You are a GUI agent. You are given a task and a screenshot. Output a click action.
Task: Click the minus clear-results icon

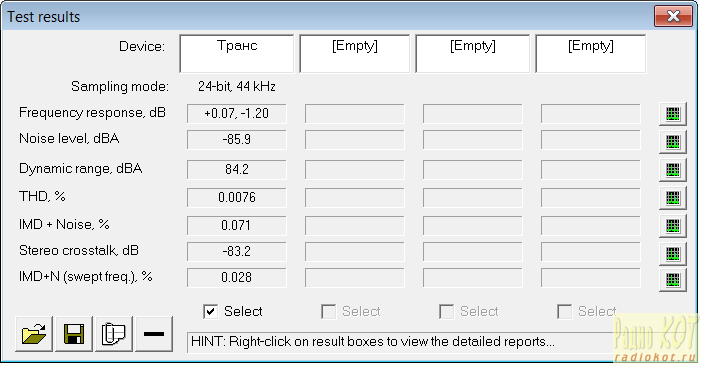tap(154, 334)
